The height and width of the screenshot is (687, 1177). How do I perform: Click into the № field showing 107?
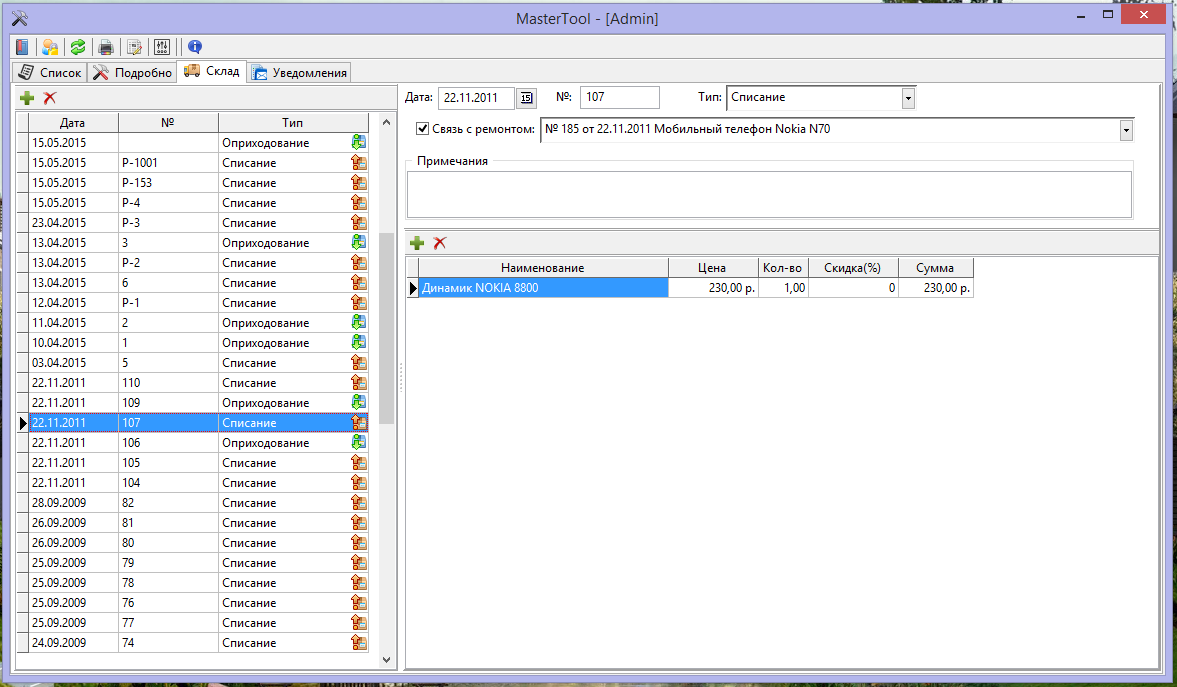(620, 98)
